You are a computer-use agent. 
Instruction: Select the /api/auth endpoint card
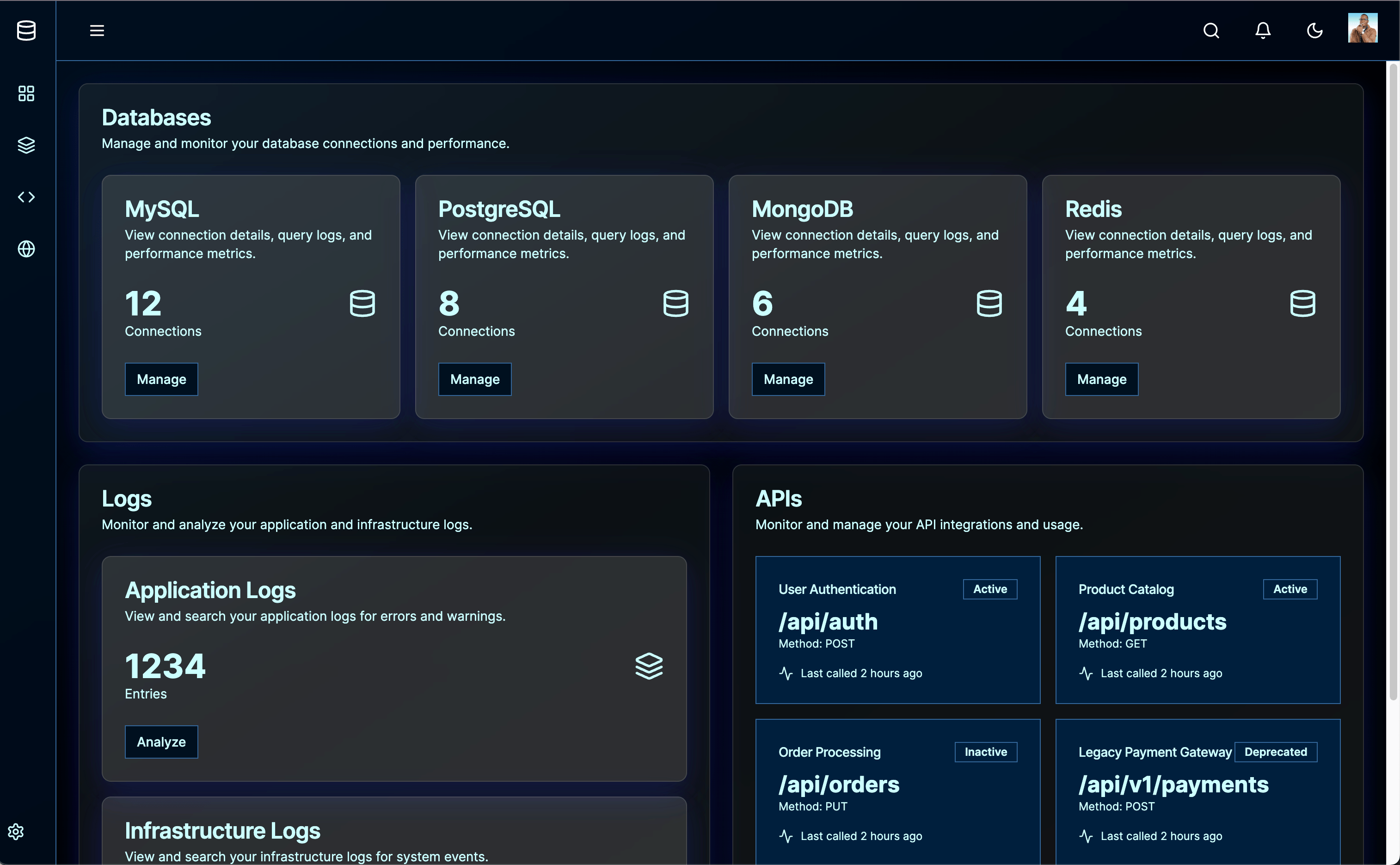pos(897,629)
